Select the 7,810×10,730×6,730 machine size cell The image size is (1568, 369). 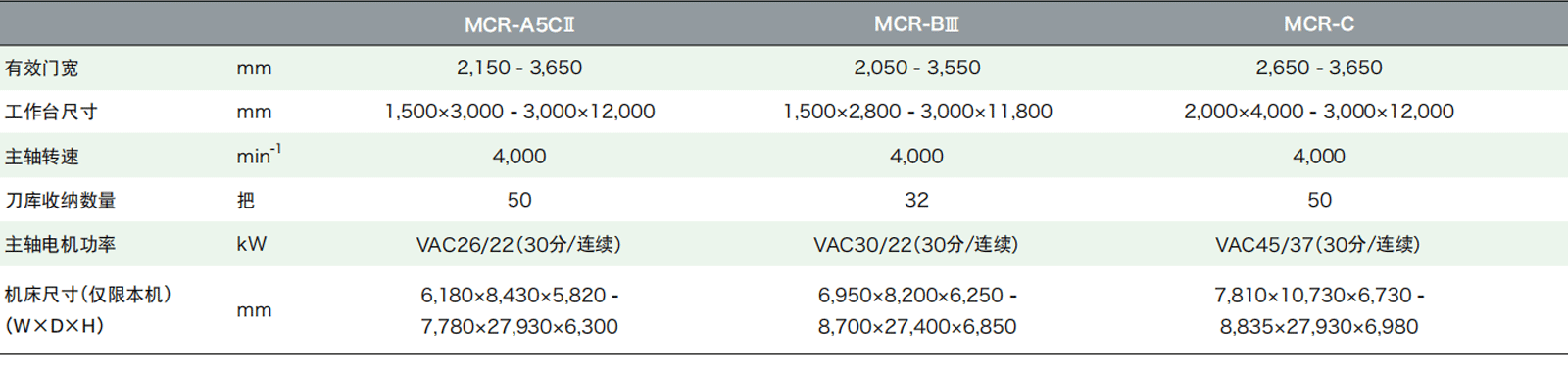(1319, 295)
